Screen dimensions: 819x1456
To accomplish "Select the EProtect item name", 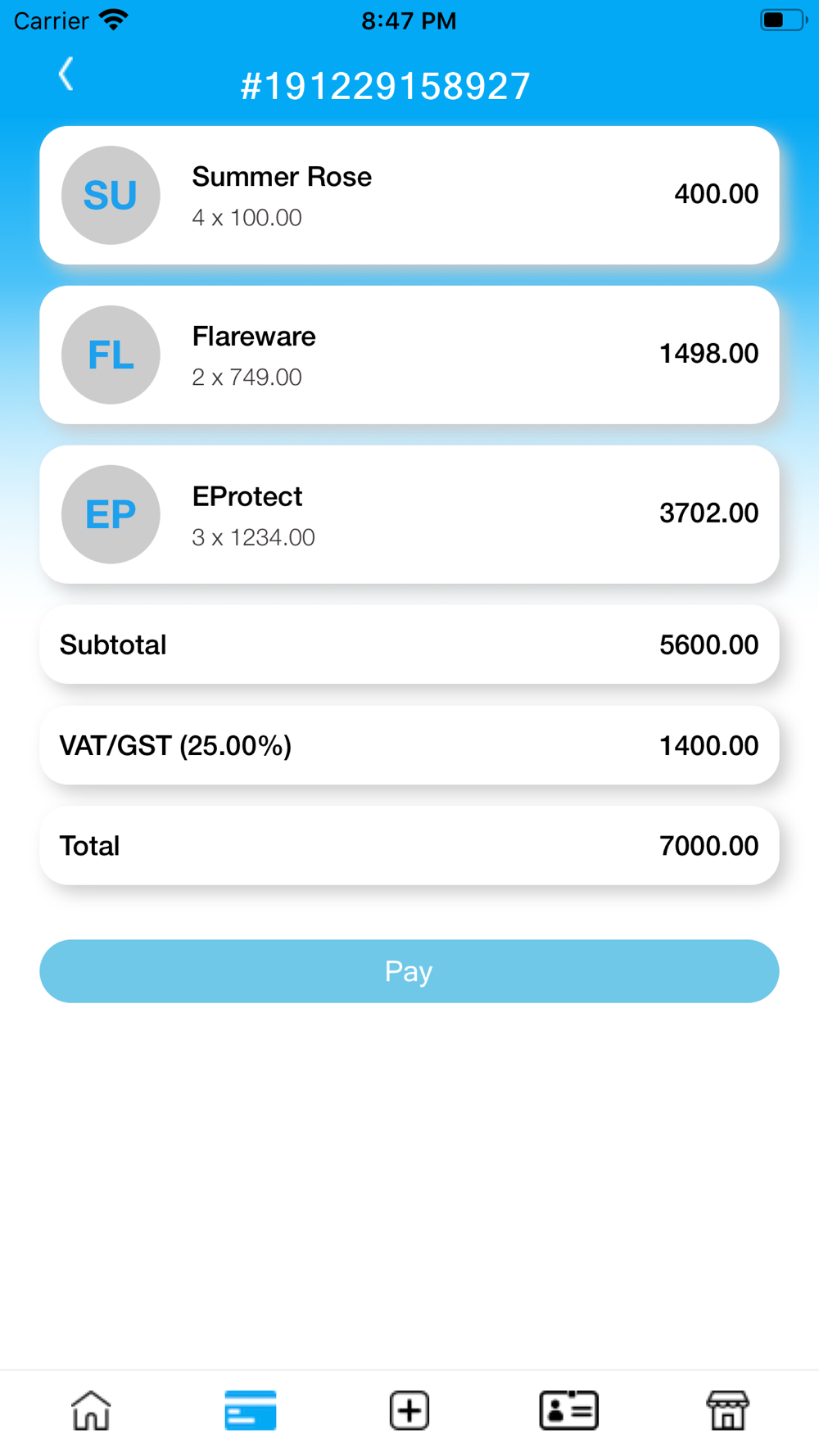I will tap(247, 496).
